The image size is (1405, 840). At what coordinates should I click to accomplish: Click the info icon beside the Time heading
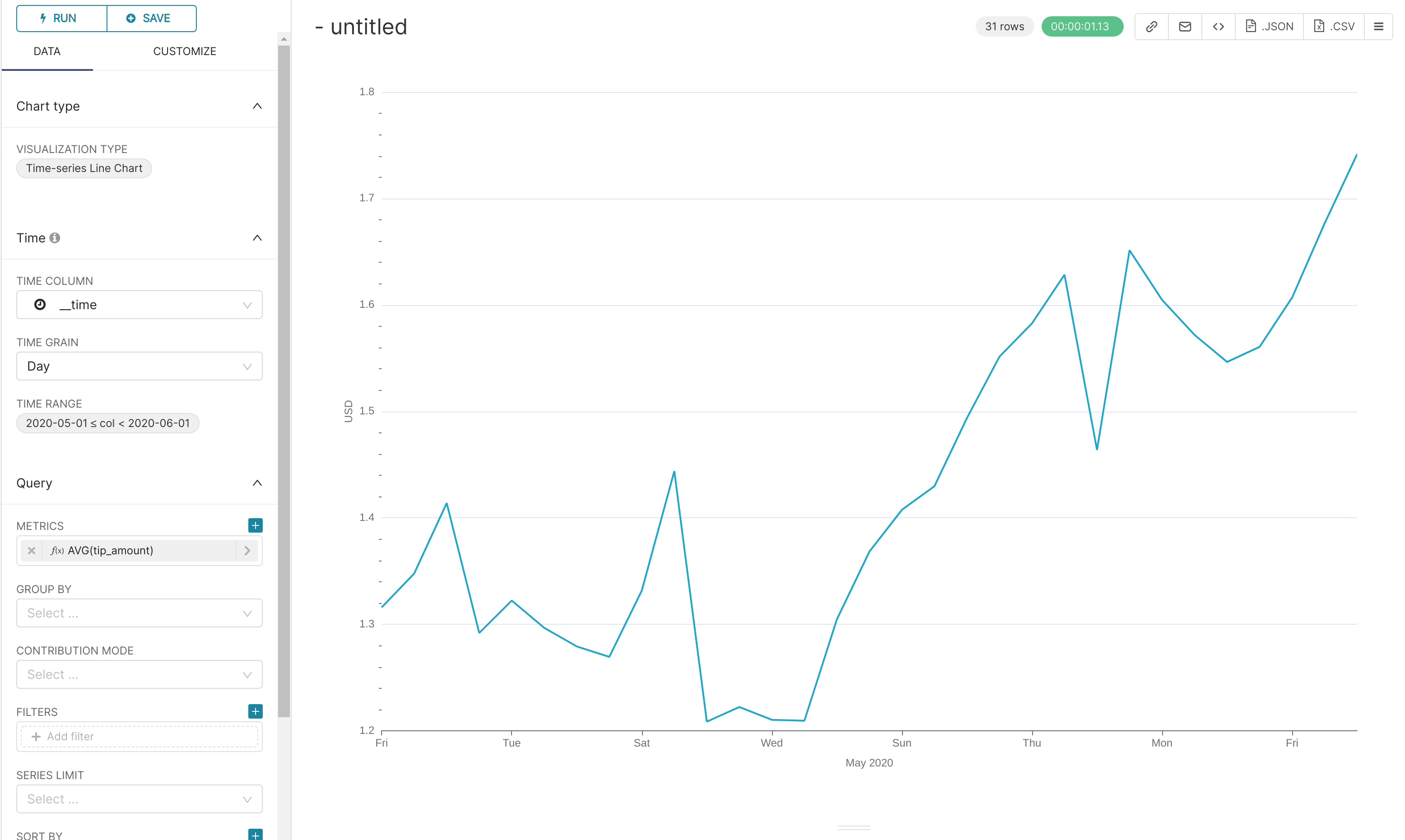pyautogui.click(x=55, y=238)
